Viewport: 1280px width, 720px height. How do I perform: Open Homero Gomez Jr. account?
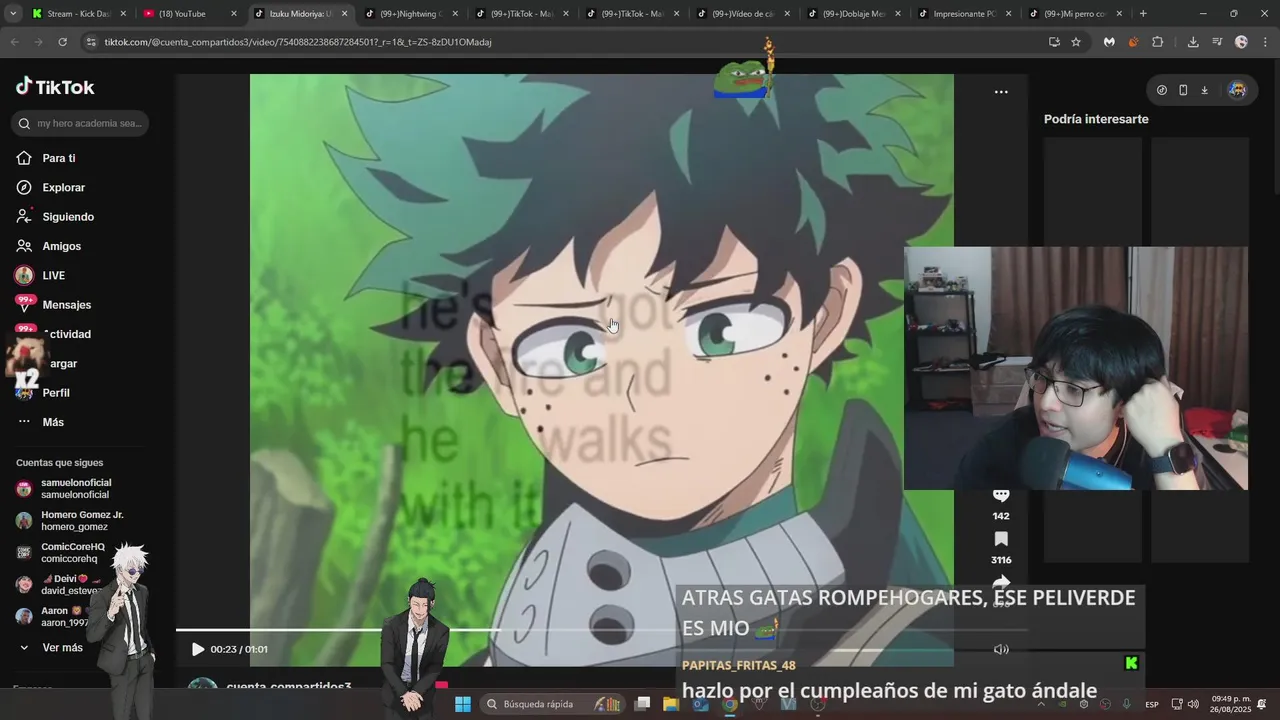[82, 520]
